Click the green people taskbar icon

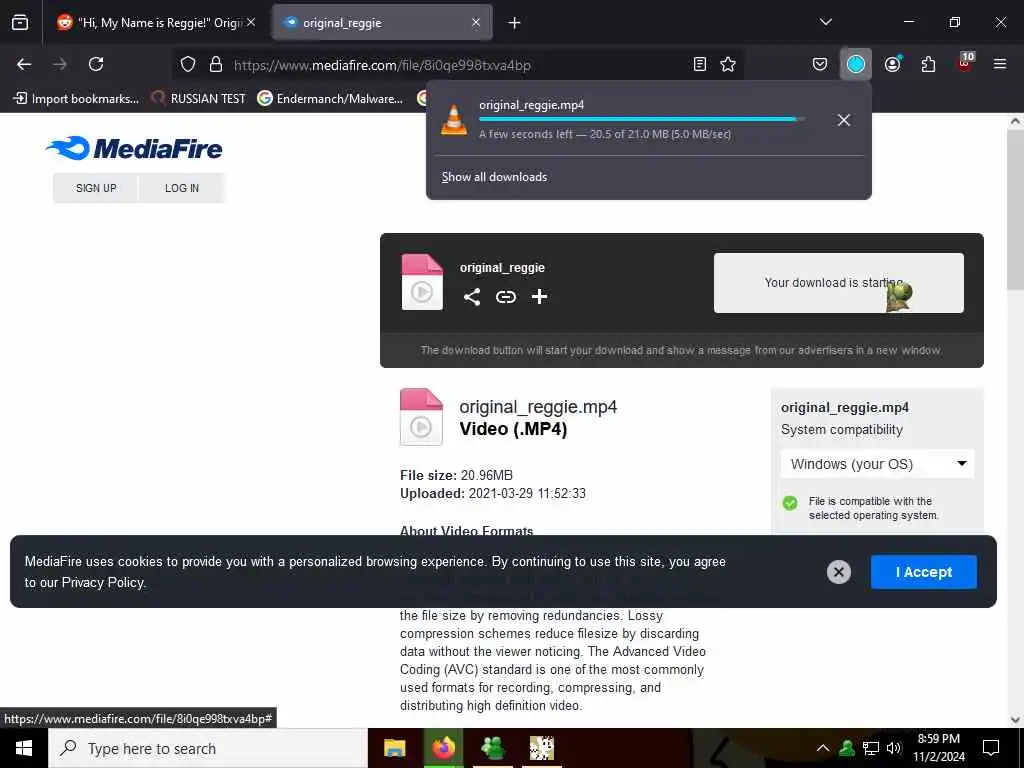[x=492, y=748]
